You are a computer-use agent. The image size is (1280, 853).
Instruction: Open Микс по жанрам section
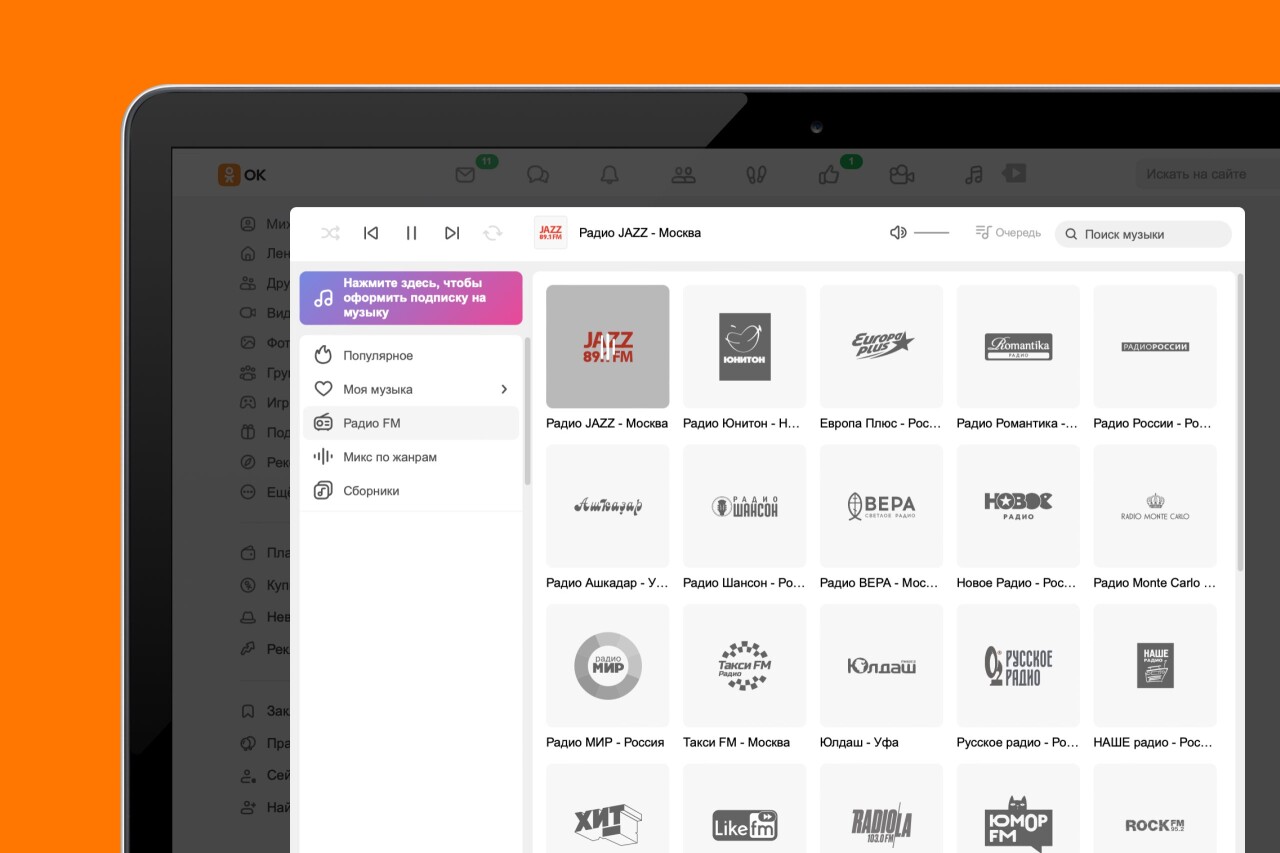[x=389, y=457]
